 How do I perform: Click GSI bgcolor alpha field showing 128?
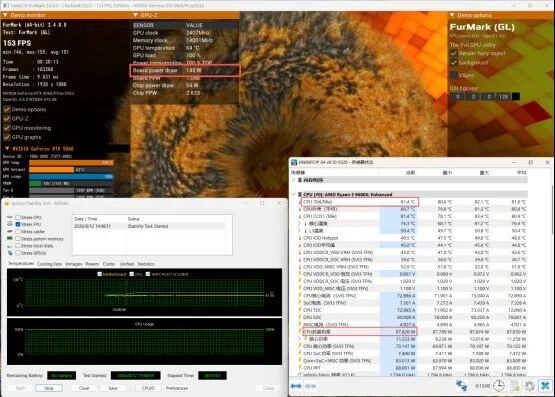pos(503,97)
